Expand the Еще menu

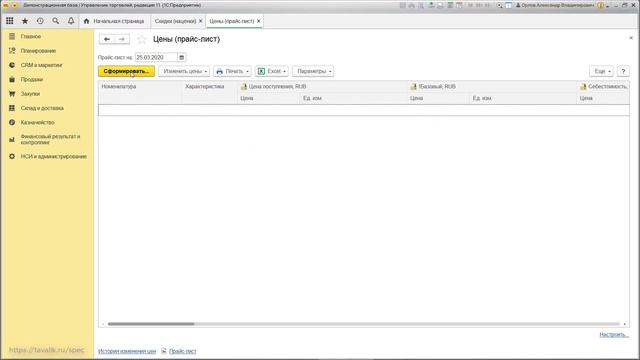tap(601, 71)
